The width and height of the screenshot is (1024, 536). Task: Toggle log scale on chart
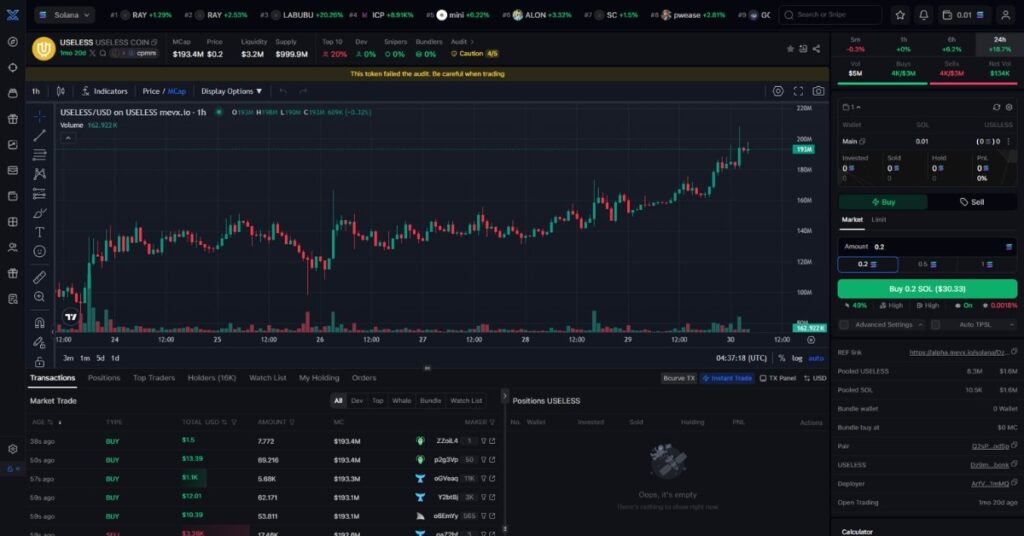tap(797, 358)
